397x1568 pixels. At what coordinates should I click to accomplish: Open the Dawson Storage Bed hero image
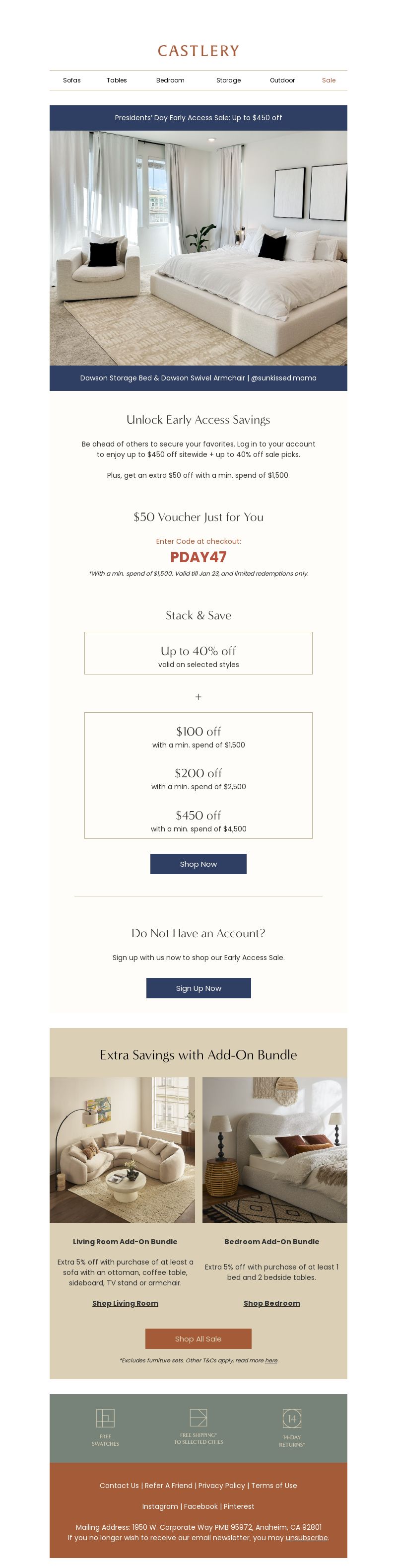[x=198, y=248]
